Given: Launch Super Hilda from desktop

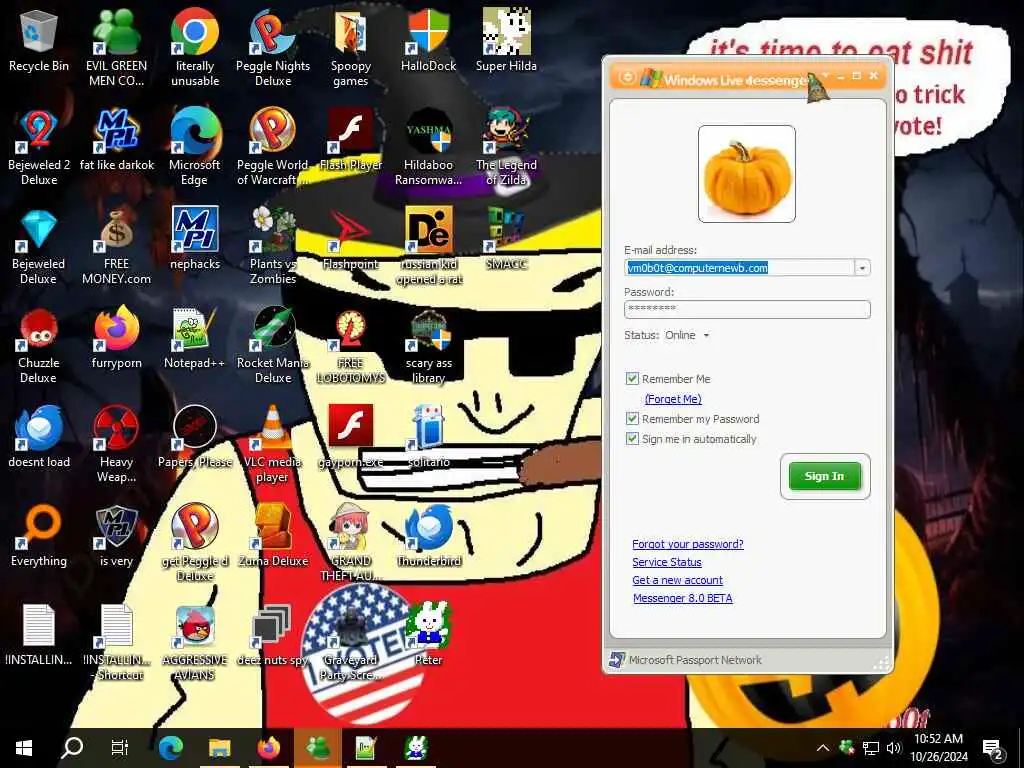Looking at the screenshot, I should tap(506, 42).
